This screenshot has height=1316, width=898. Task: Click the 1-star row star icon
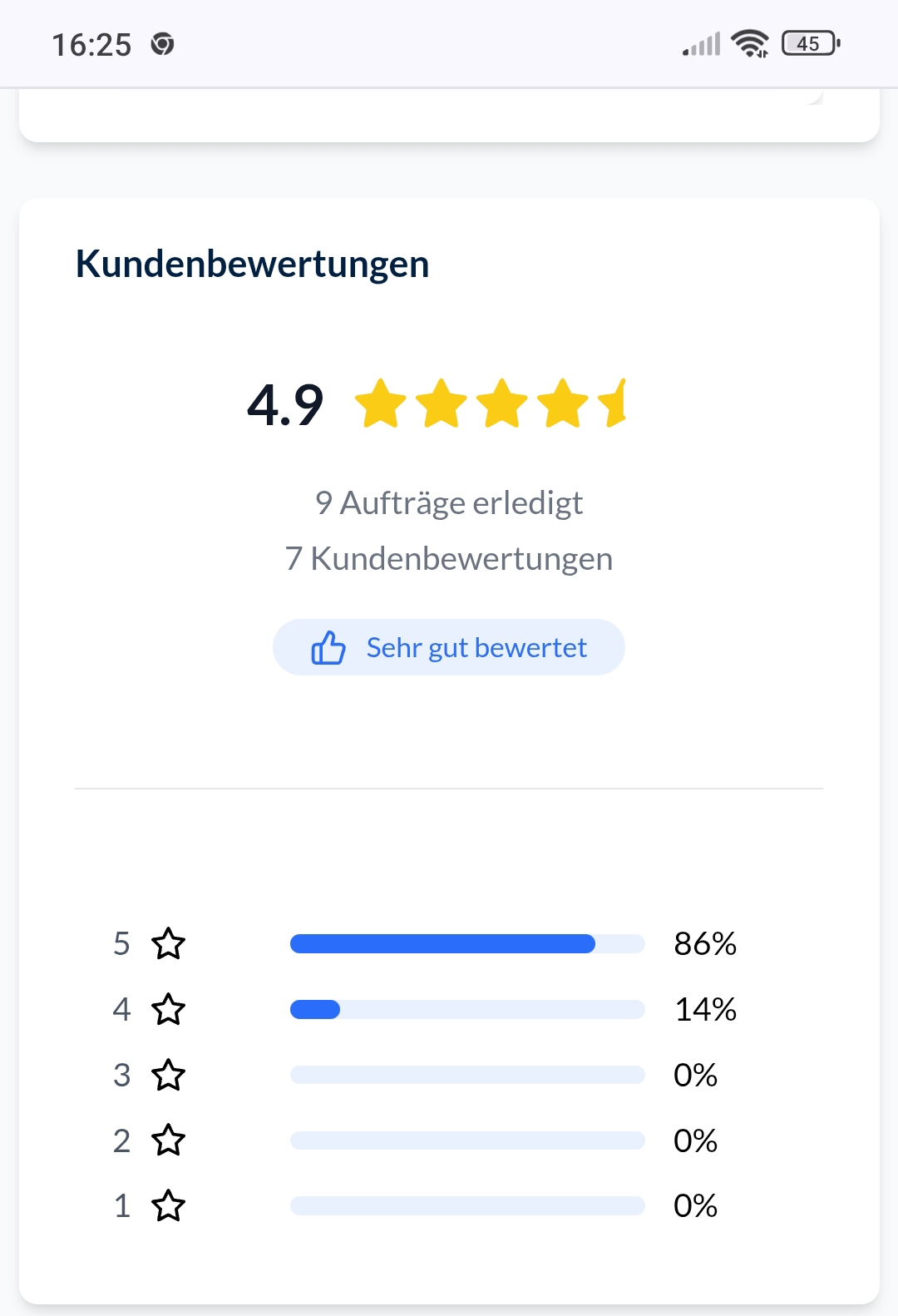168,1205
